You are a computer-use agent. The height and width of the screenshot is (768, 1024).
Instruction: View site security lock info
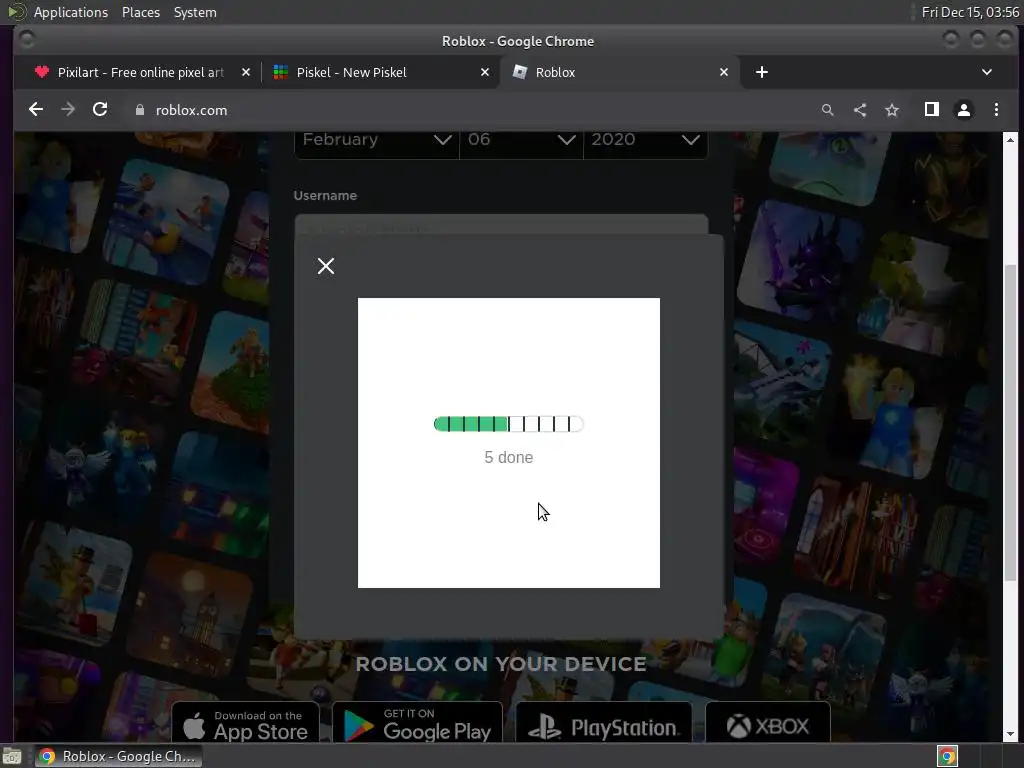(x=139, y=110)
